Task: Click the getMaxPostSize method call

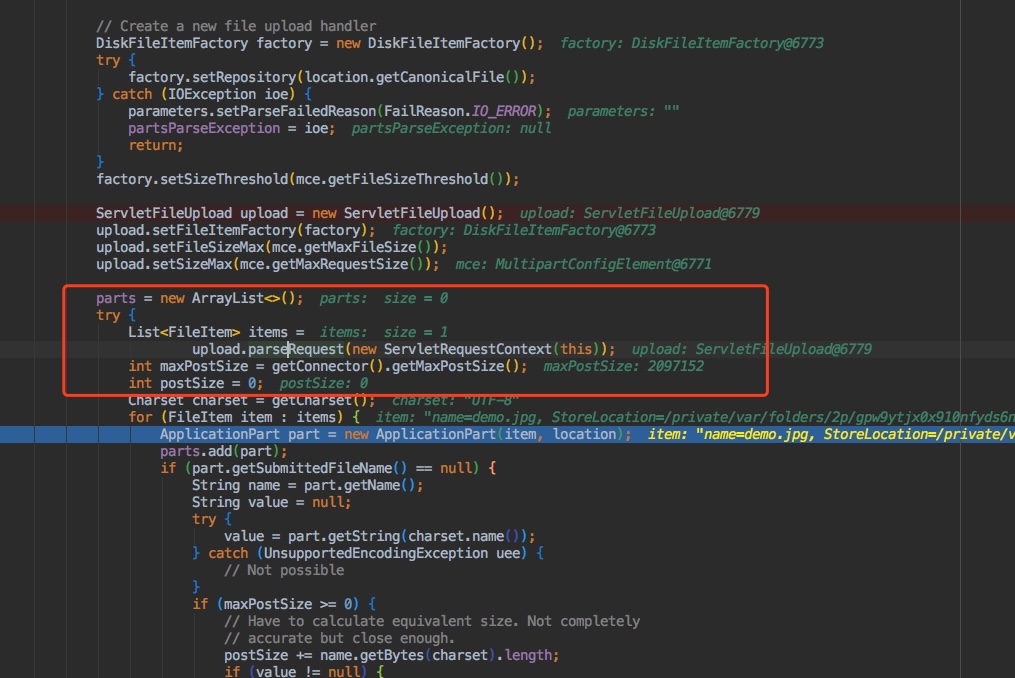Action: tap(464, 366)
